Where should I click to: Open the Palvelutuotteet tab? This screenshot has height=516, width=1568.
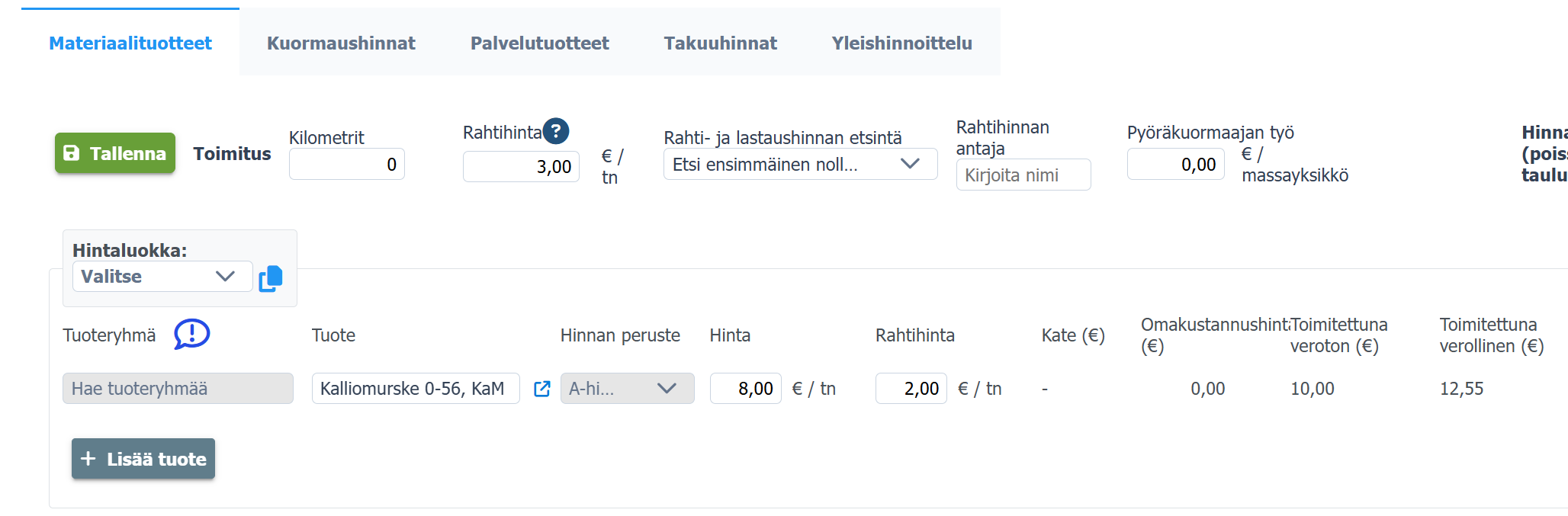coord(539,43)
